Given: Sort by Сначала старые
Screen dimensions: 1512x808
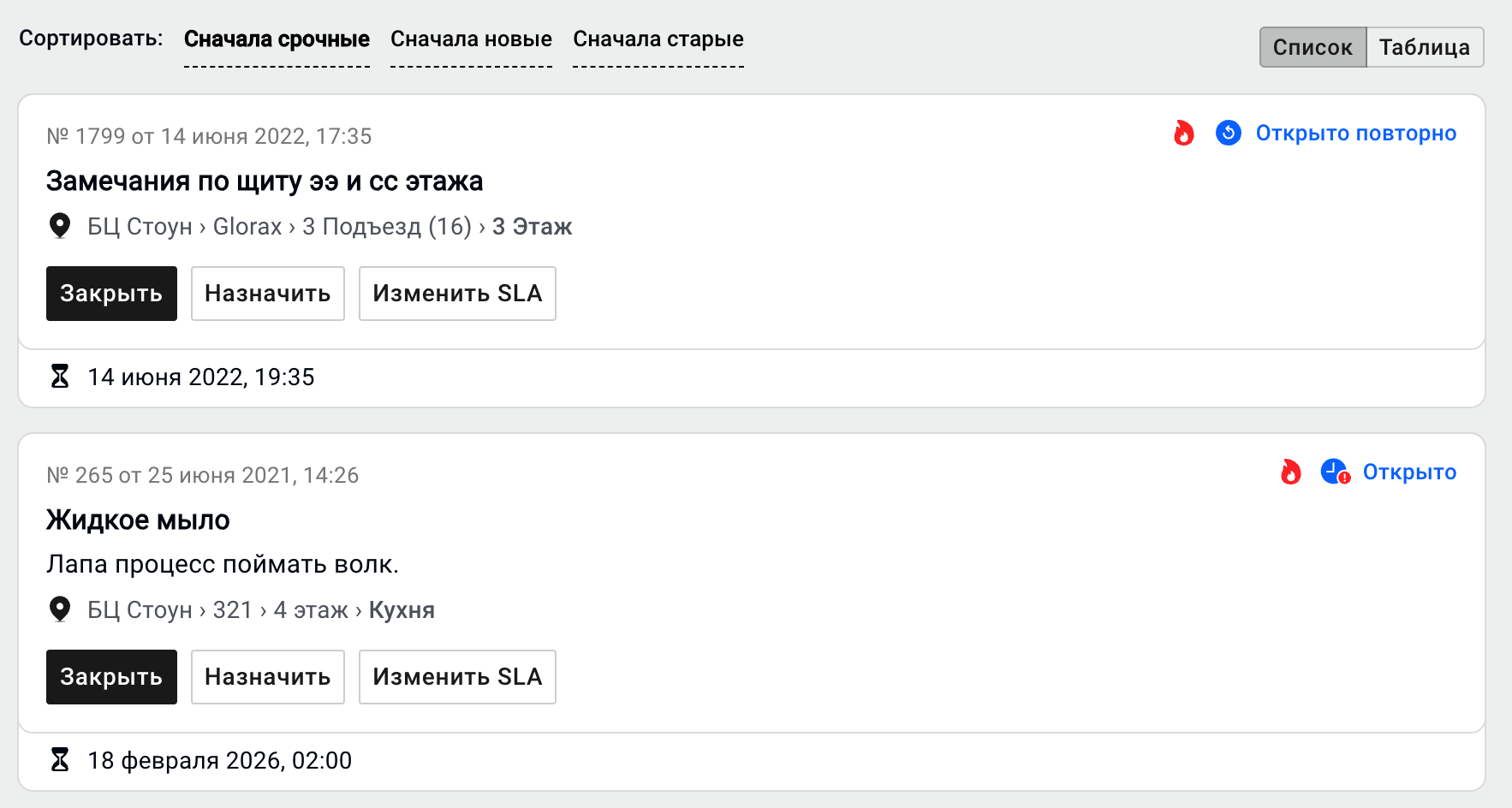Looking at the screenshot, I should click(x=658, y=39).
